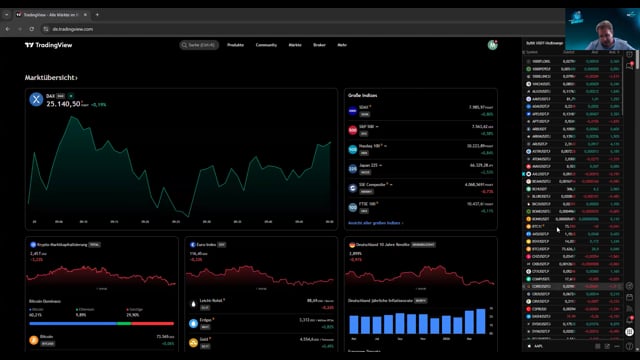The image size is (640, 360).
Task: Click the Deutschland inflation bar chart
Action: click(417, 321)
